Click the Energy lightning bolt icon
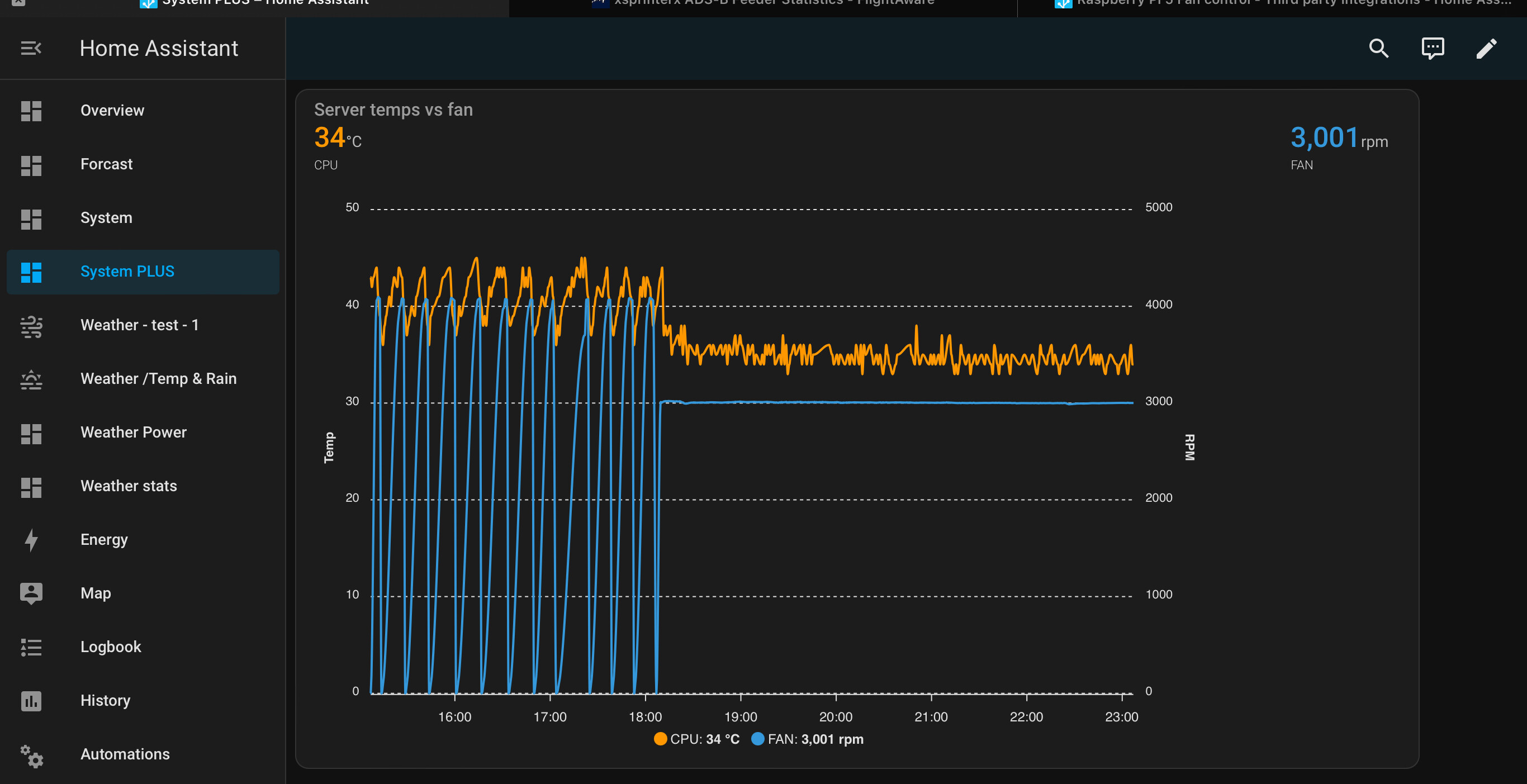This screenshot has width=1527, height=784. pyautogui.click(x=31, y=540)
